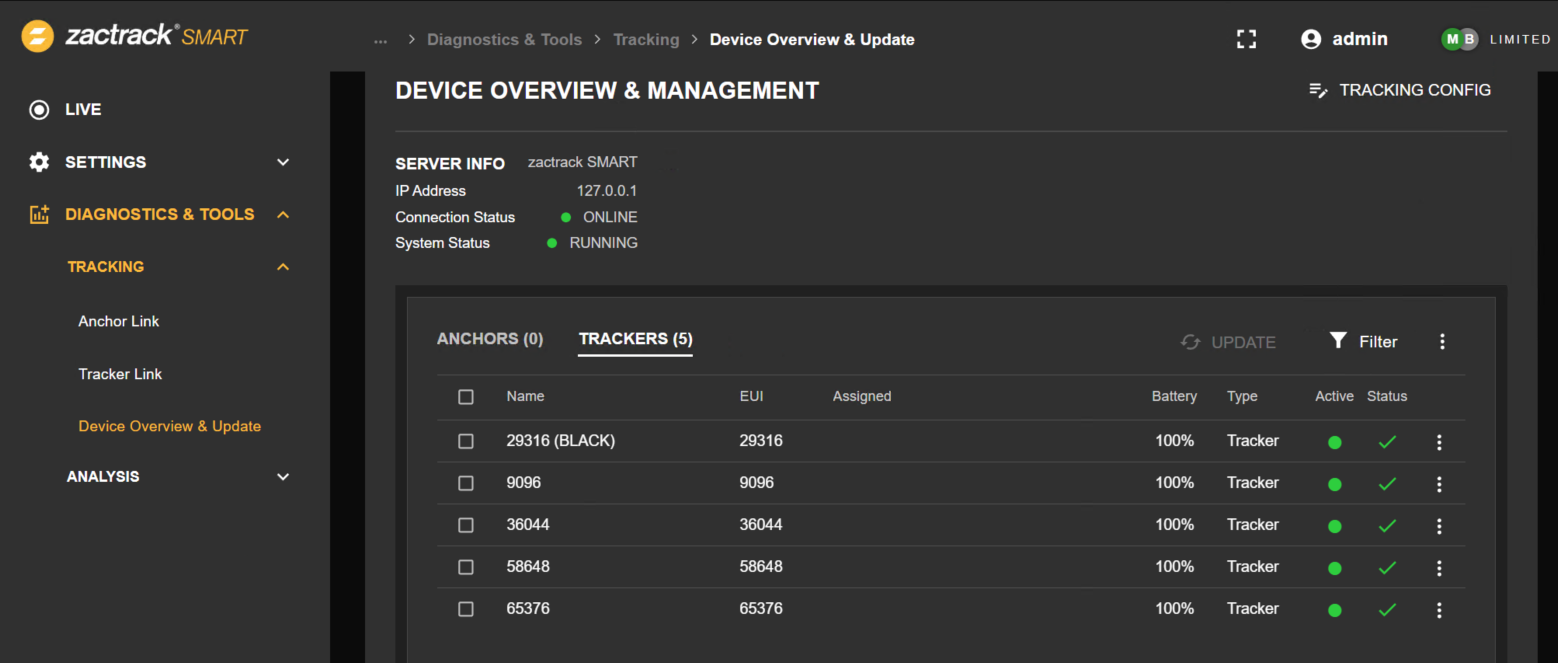1558x663 pixels.
Task: Open table options three-dot menu
Action: coord(1442,342)
